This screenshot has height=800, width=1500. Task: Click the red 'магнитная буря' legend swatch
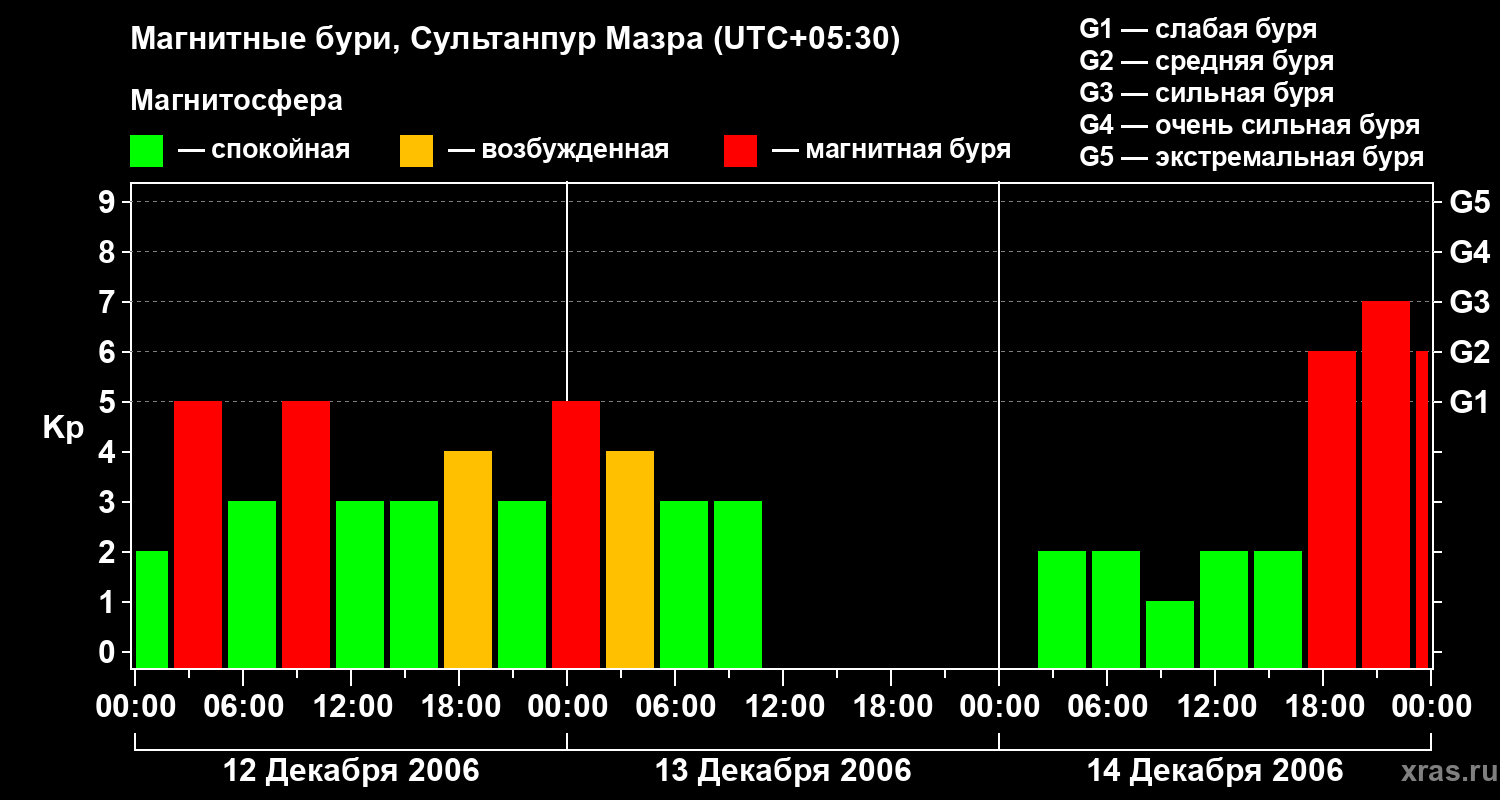740,150
